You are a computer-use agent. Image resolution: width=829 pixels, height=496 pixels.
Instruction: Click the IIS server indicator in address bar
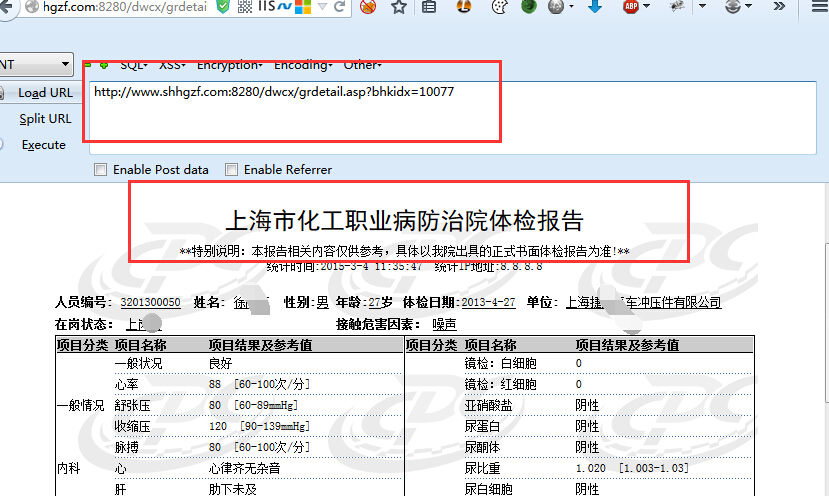(x=266, y=6)
